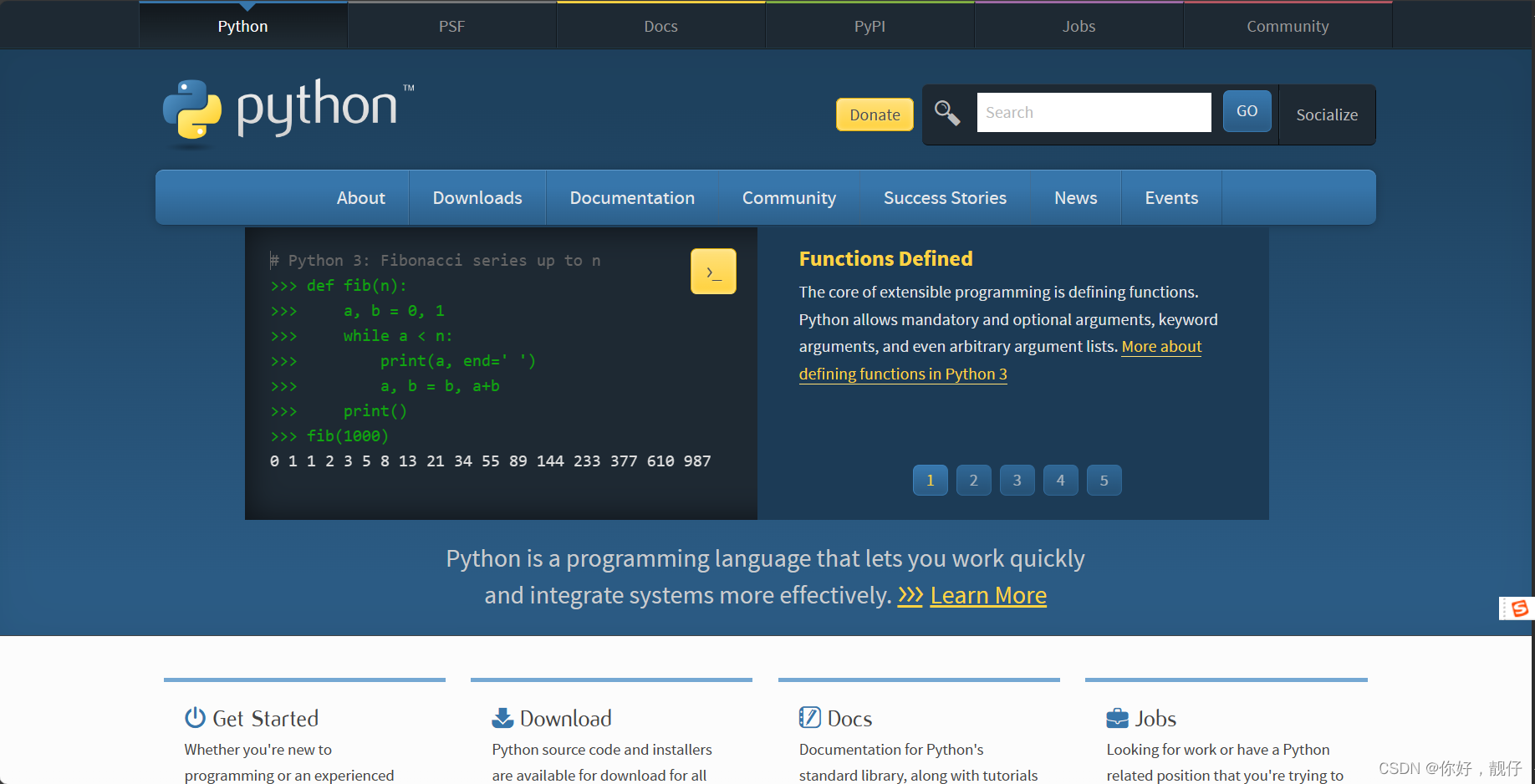This screenshot has width=1535, height=784.
Task: Open the Socialize menu
Action: click(1327, 115)
